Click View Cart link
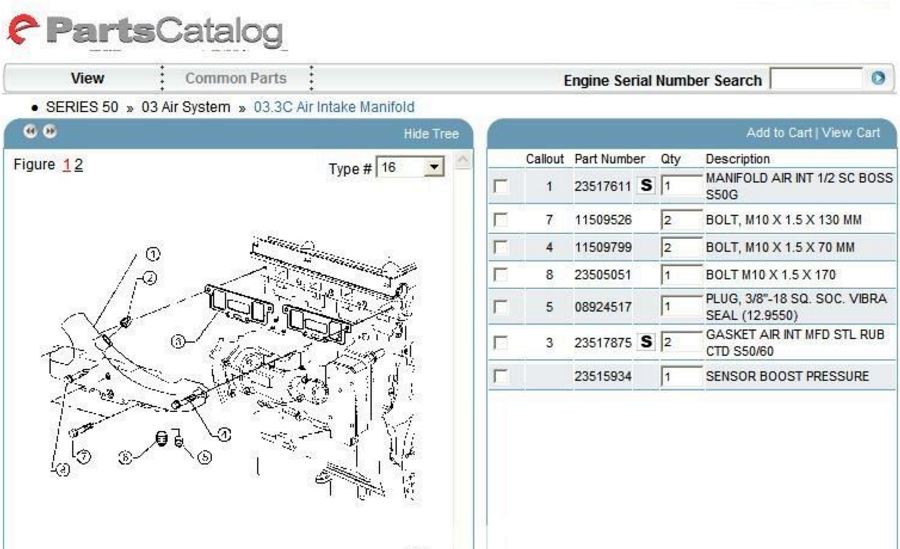 pos(851,133)
